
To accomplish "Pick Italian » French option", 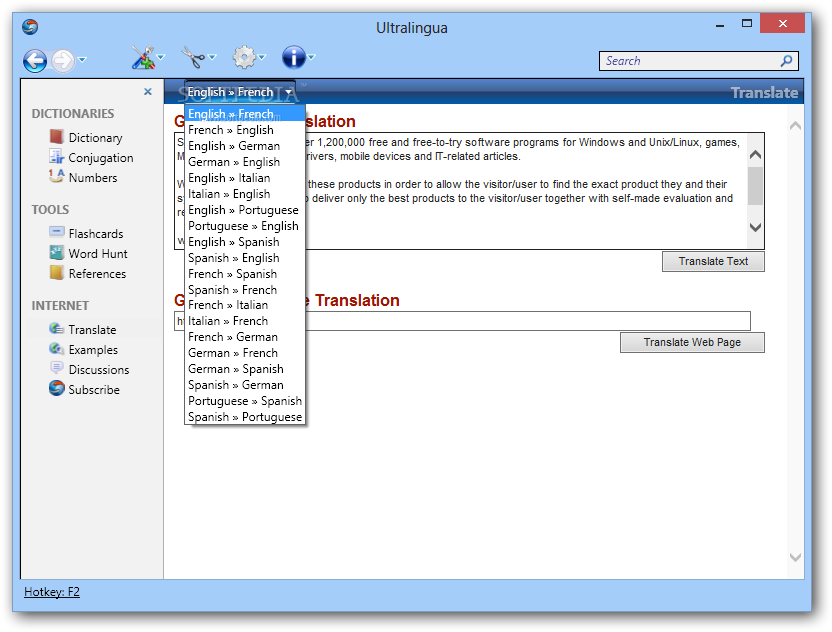I will point(245,321).
